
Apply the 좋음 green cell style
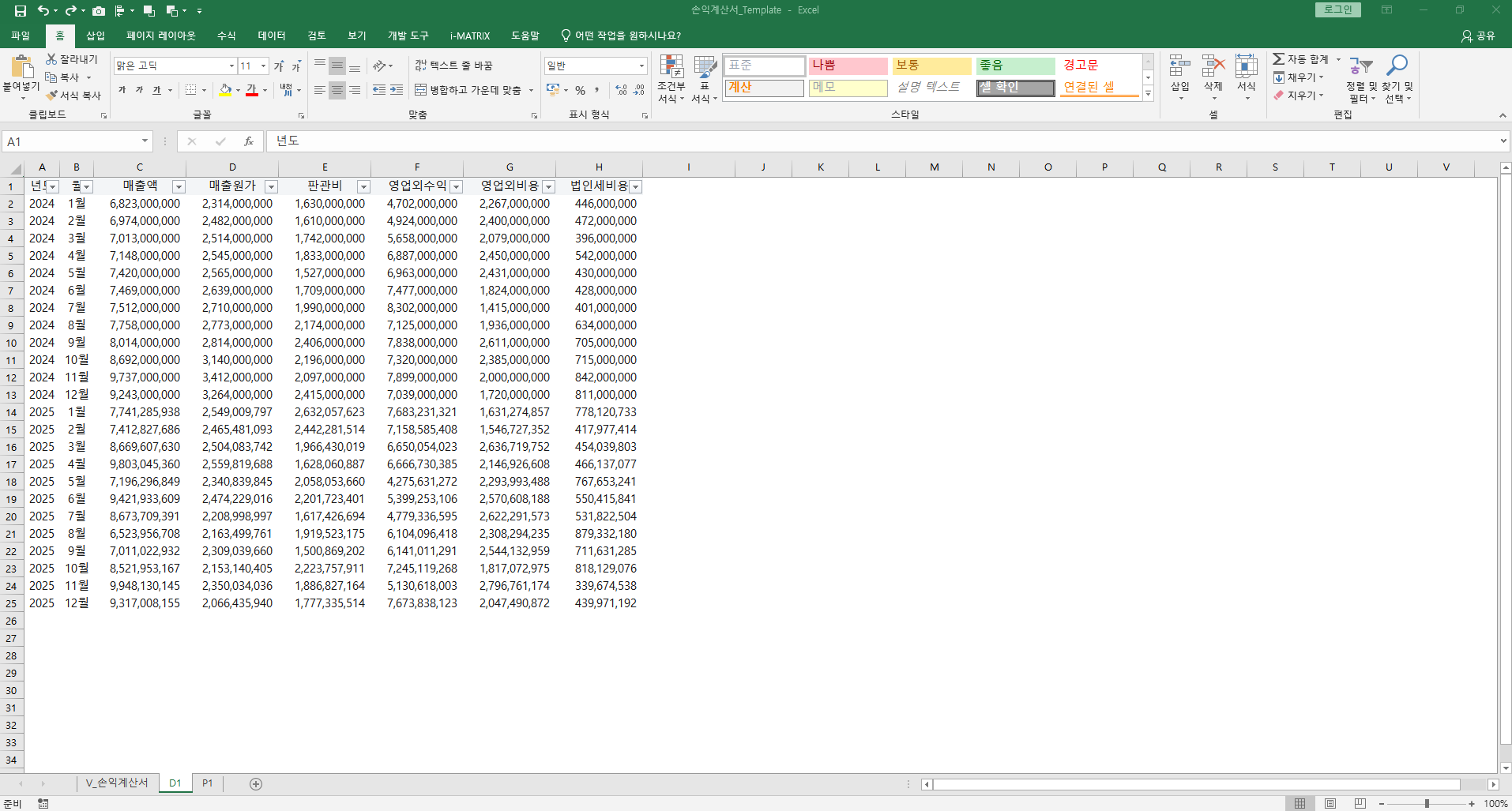1015,66
